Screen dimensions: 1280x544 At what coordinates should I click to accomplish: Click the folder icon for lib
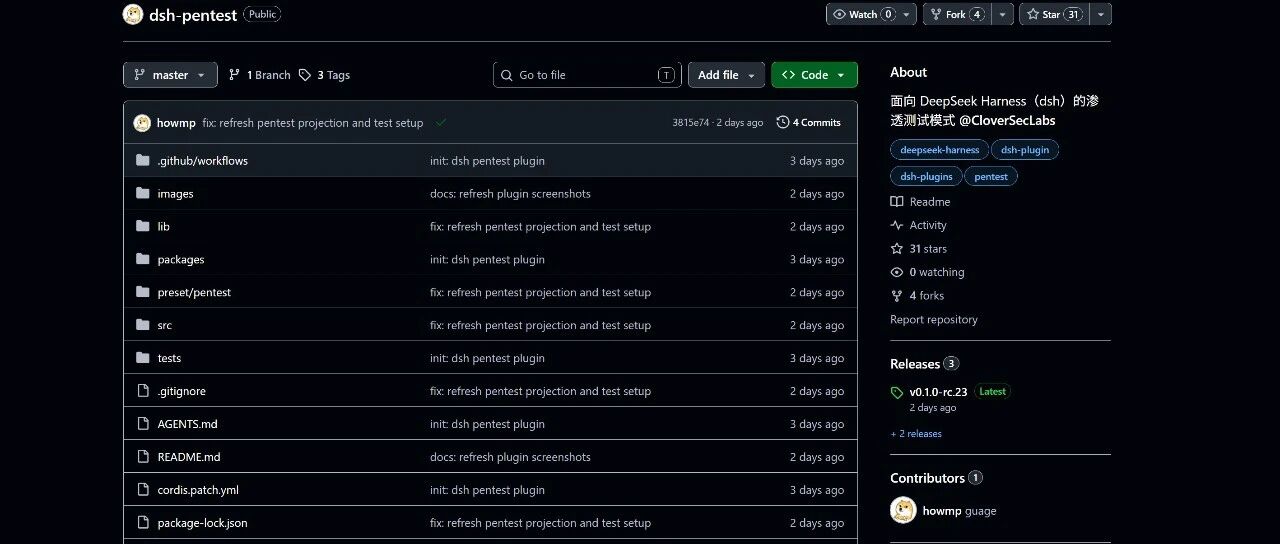142,226
